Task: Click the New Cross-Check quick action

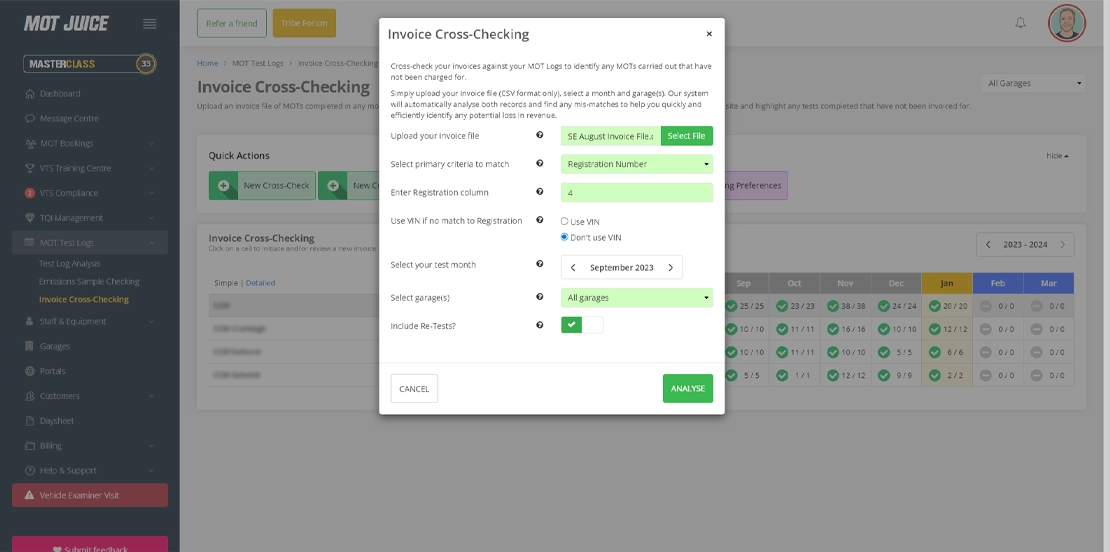Action: (x=262, y=185)
